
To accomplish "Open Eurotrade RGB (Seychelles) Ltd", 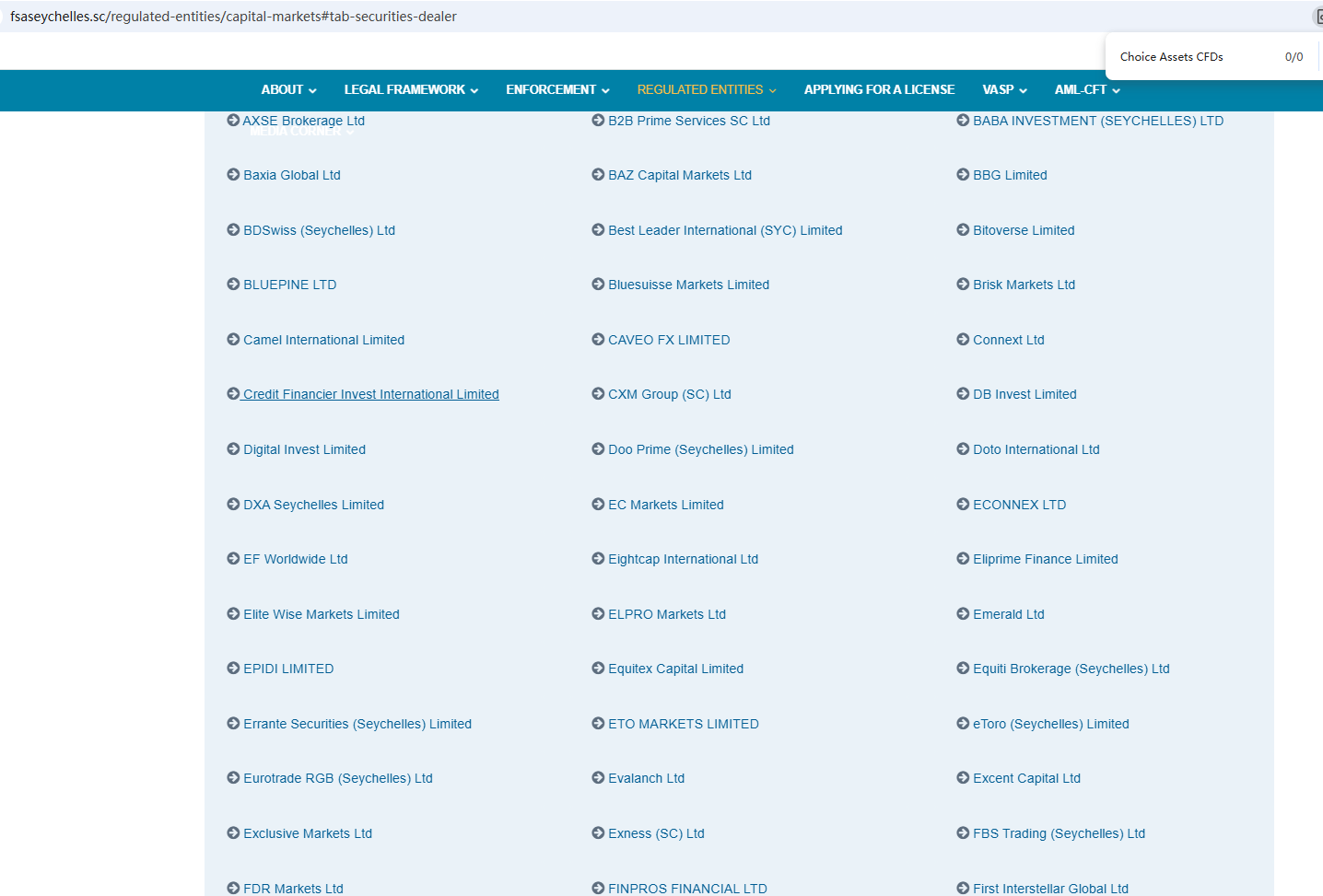I will tap(338, 778).
